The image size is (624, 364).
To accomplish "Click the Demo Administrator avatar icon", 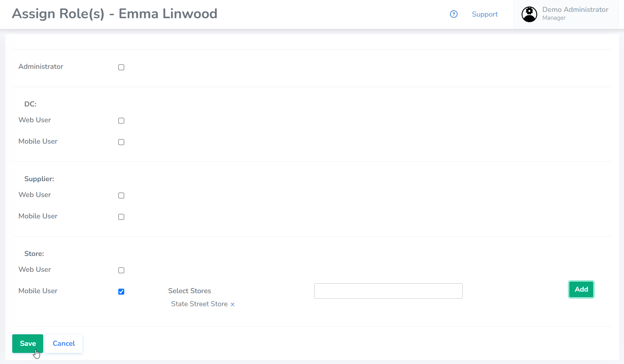I will coord(529,14).
